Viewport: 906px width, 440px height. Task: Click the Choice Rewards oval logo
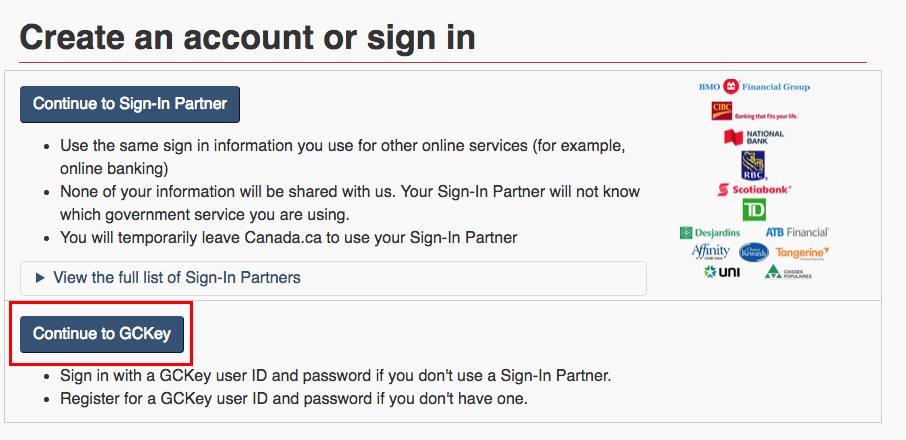pyautogui.click(x=753, y=252)
